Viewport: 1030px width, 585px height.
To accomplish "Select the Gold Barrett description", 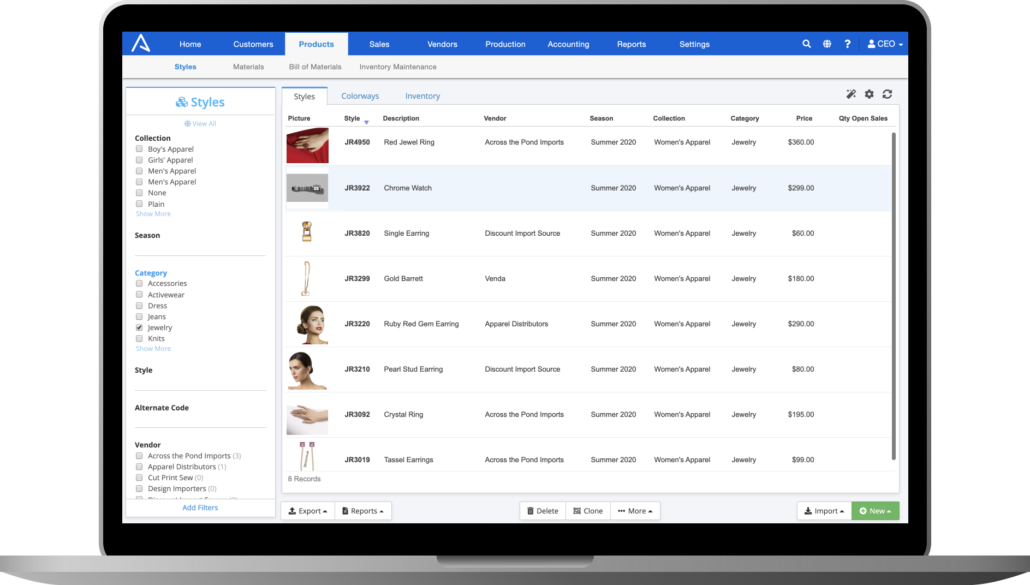I will (x=403, y=278).
